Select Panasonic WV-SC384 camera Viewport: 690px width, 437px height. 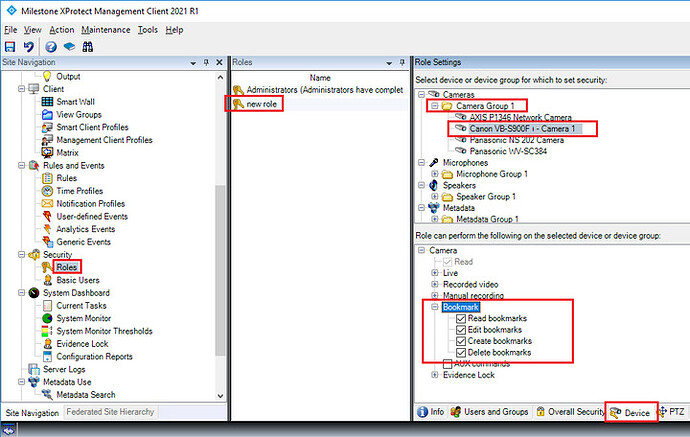tap(508, 151)
